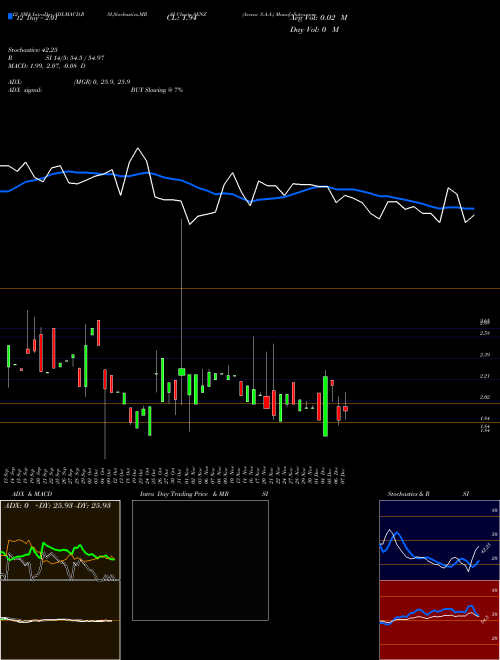Click the 2.21 price axis label

484,376
